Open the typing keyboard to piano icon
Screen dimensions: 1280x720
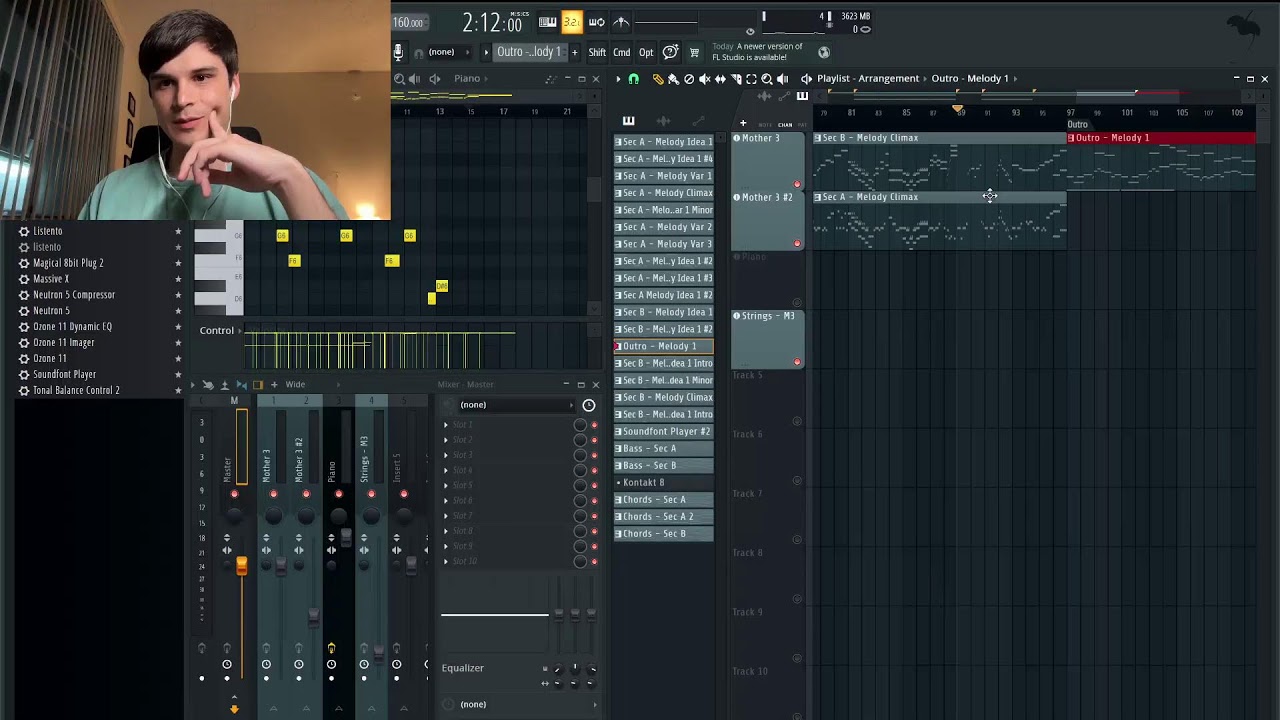[548, 22]
